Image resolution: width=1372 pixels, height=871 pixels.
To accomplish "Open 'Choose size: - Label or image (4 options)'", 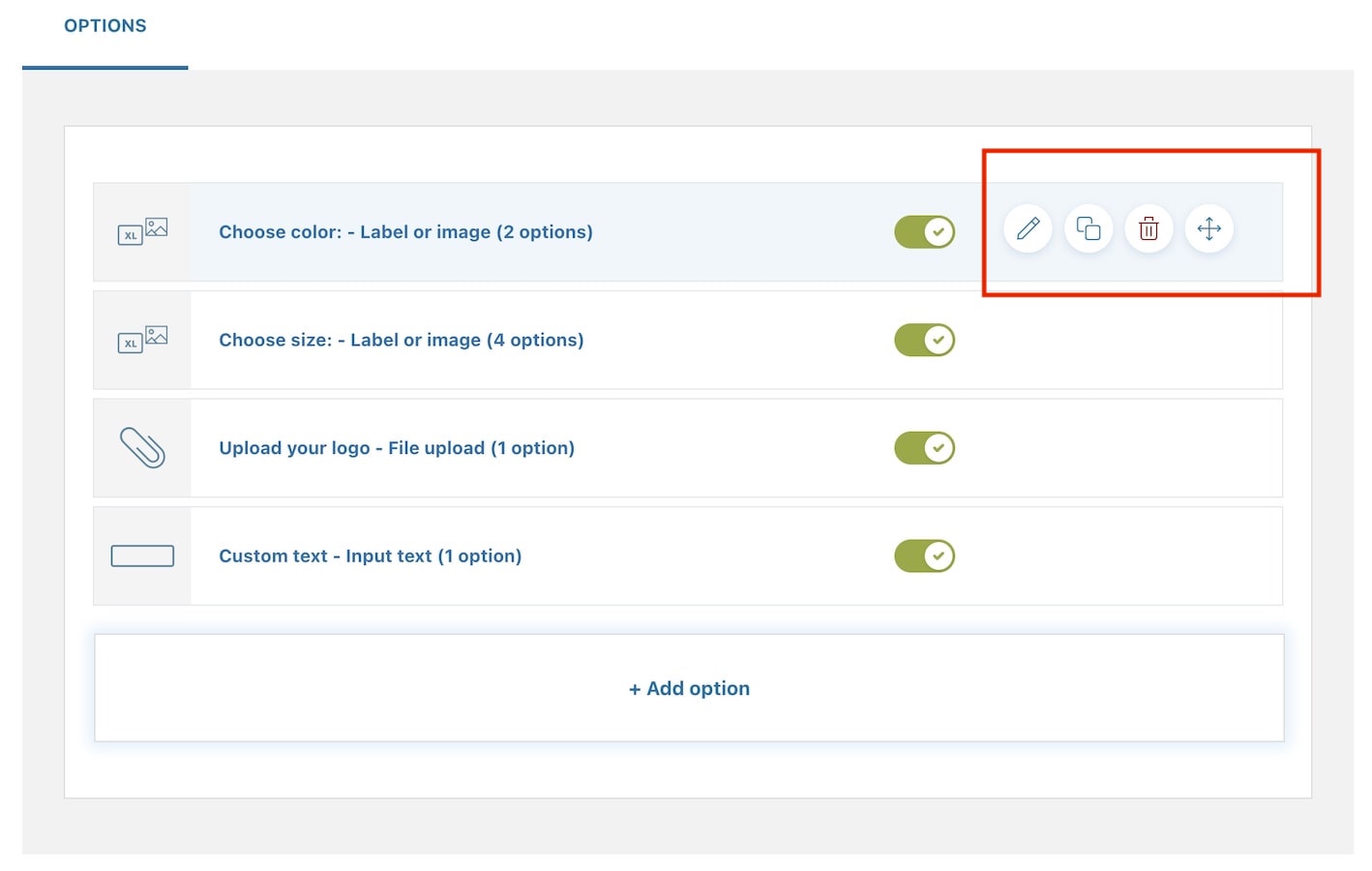I will pos(401,340).
